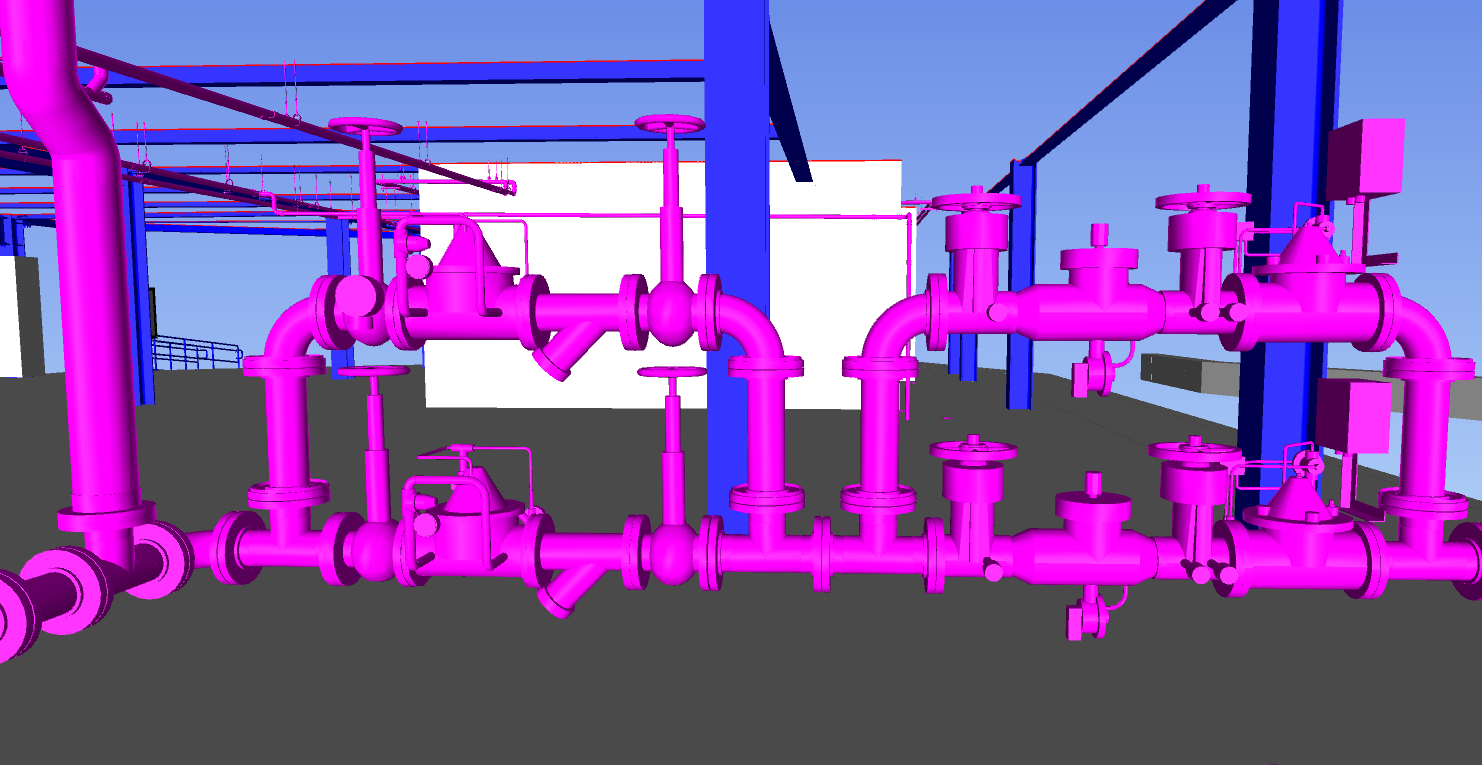Screen dimensions: 1482x765
Task: Select the blue handrail in the left background
Action: (195, 352)
